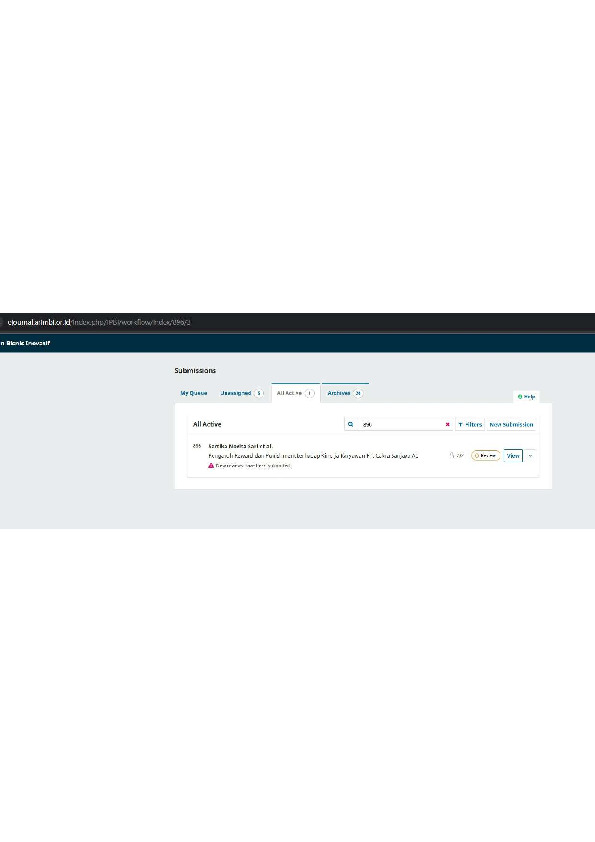The image size is (595, 842).
Task: Open the submission title link
Action: click(313, 455)
